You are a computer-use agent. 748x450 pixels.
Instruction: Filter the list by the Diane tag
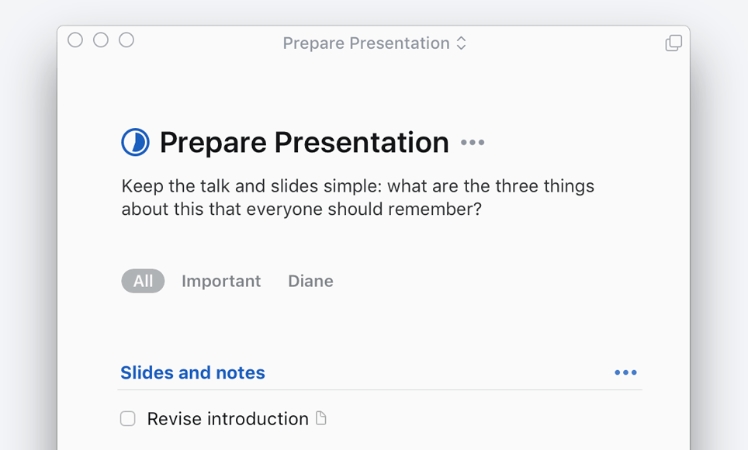[310, 281]
